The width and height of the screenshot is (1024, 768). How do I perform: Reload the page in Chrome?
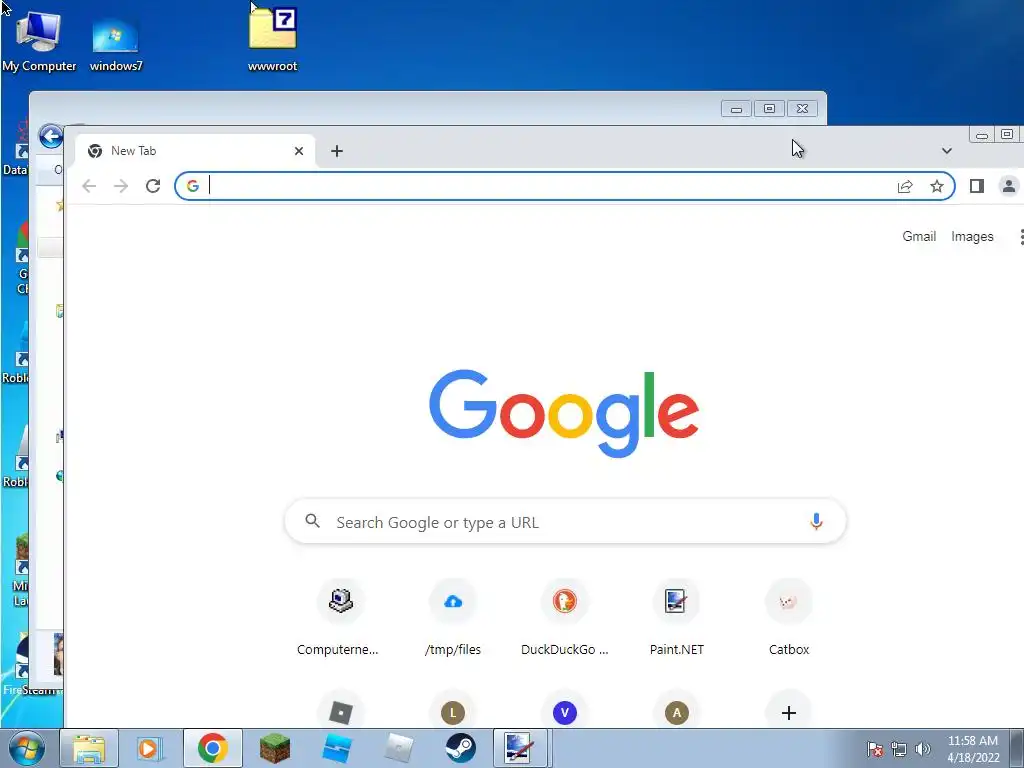coord(153,186)
